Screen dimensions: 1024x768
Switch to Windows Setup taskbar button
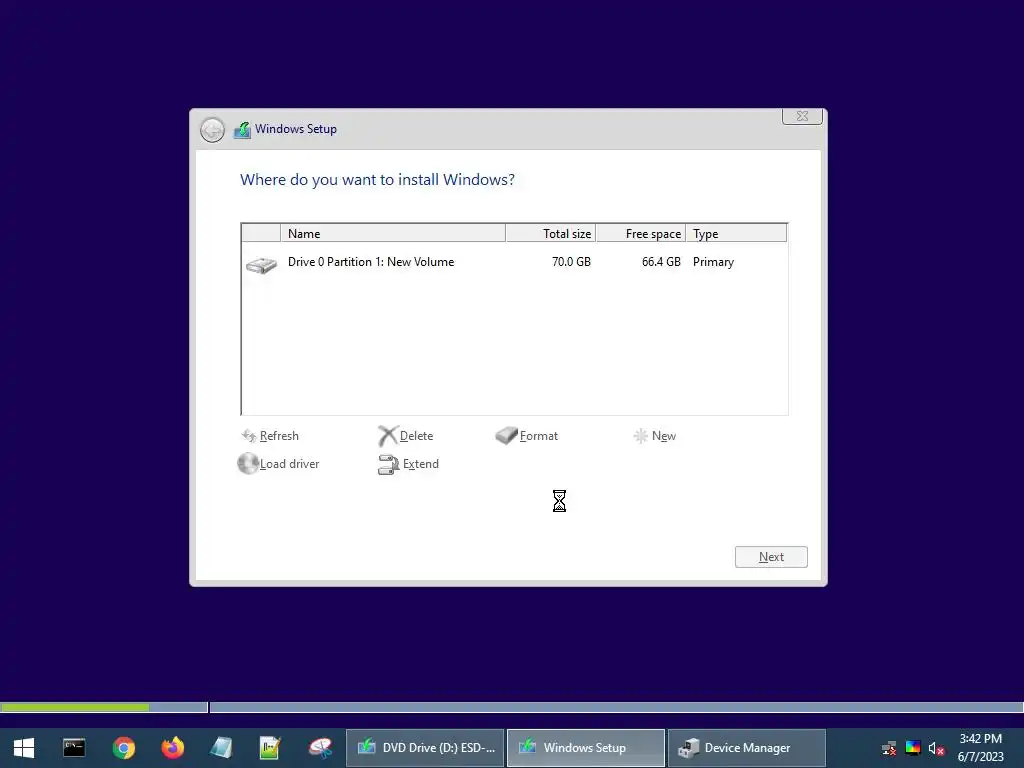(x=586, y=748)
